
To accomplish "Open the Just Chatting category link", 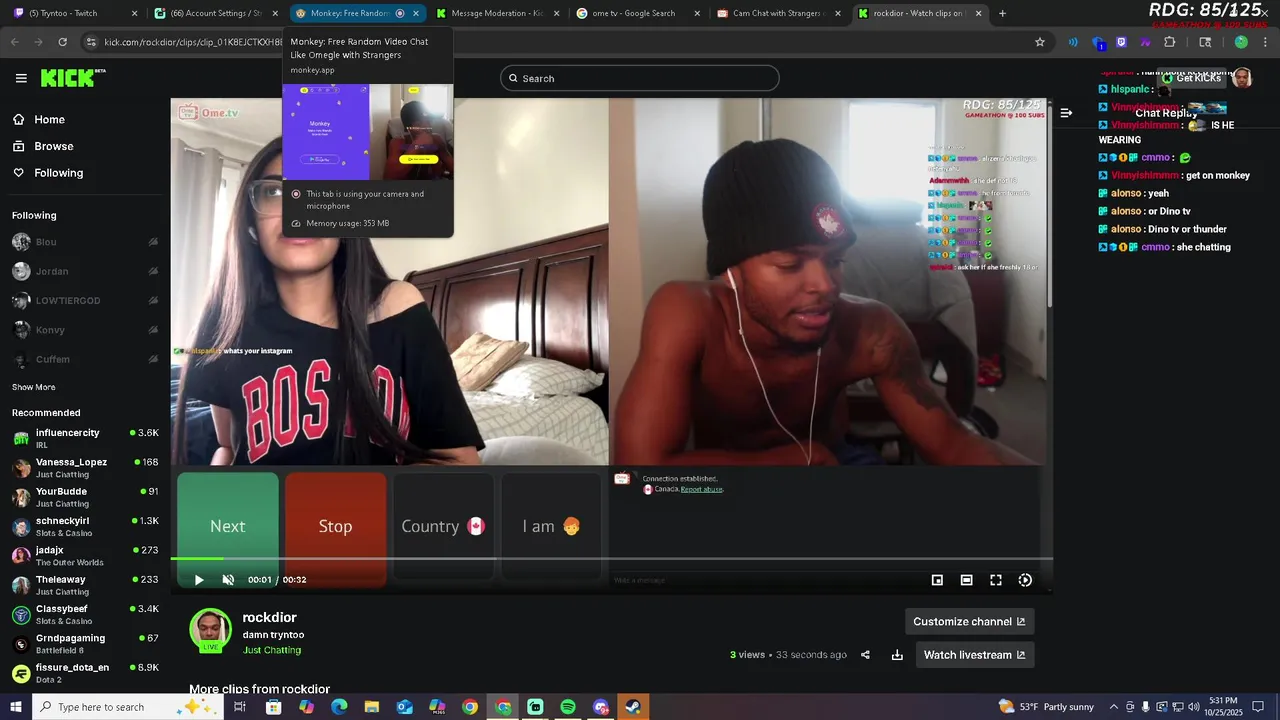I will [272, 650].
